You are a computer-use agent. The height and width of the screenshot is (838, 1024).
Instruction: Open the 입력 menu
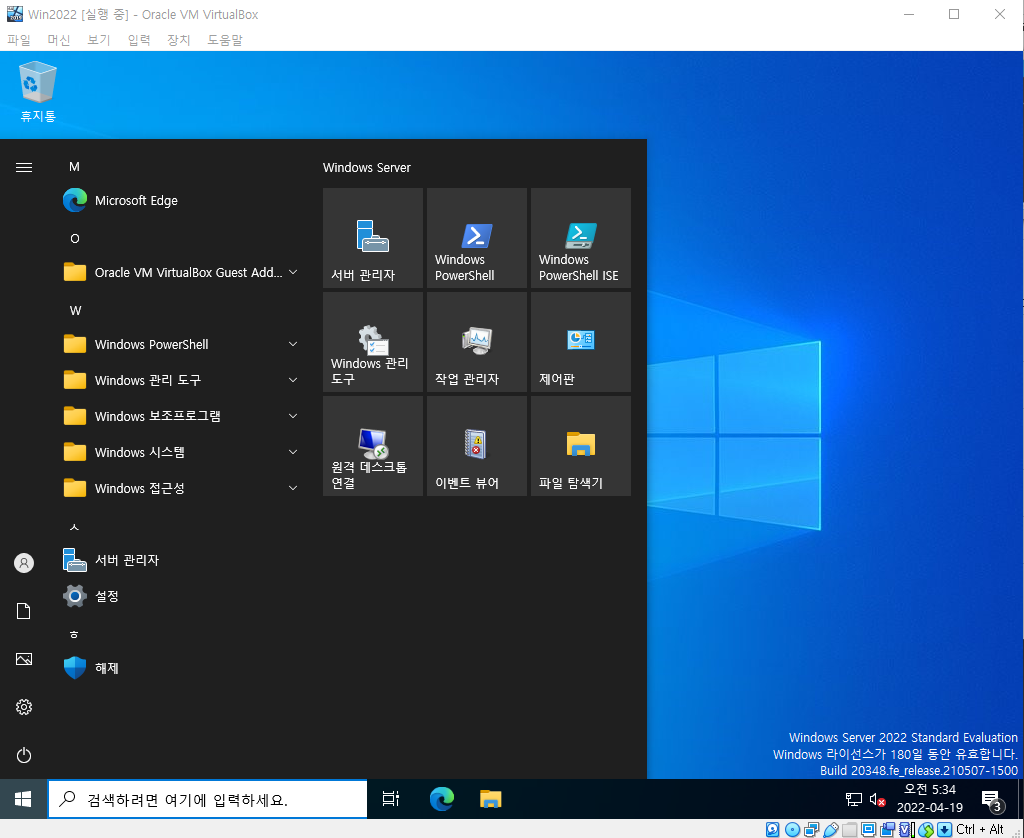[138, 40]
